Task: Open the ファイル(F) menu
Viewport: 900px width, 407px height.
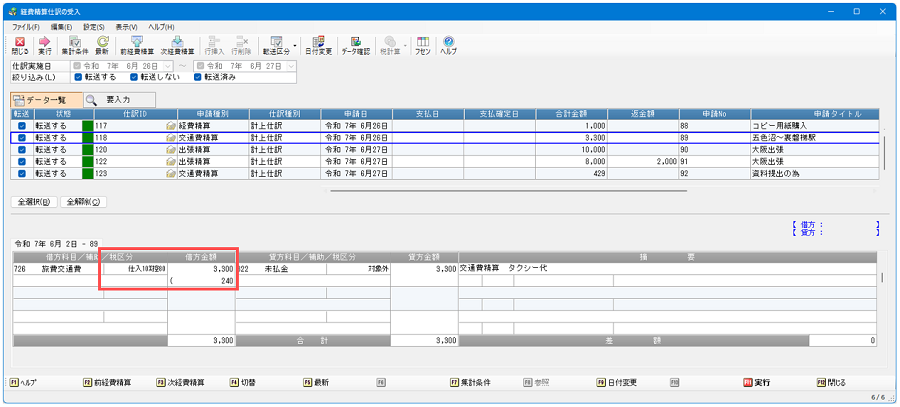Action: pyautogui.click(x=26, y=27)
